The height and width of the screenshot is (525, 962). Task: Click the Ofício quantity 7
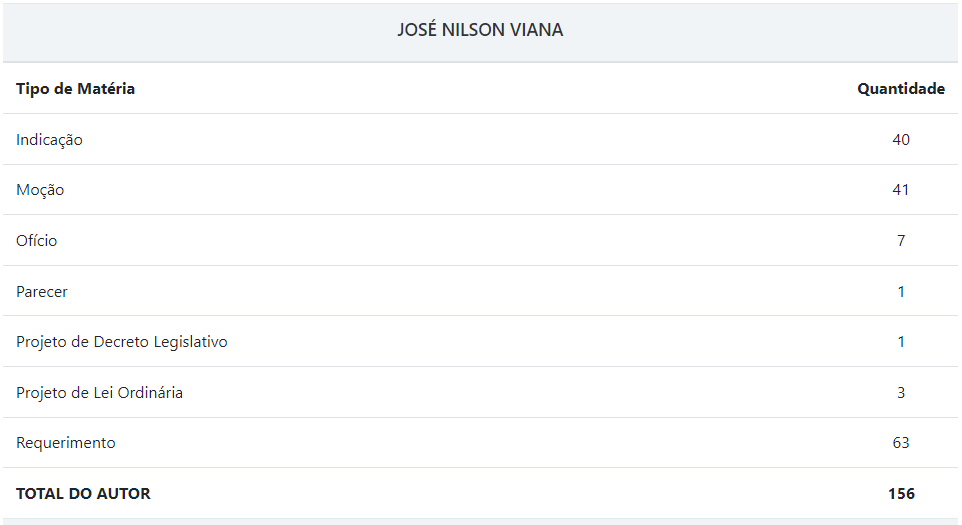coord(901,240)
